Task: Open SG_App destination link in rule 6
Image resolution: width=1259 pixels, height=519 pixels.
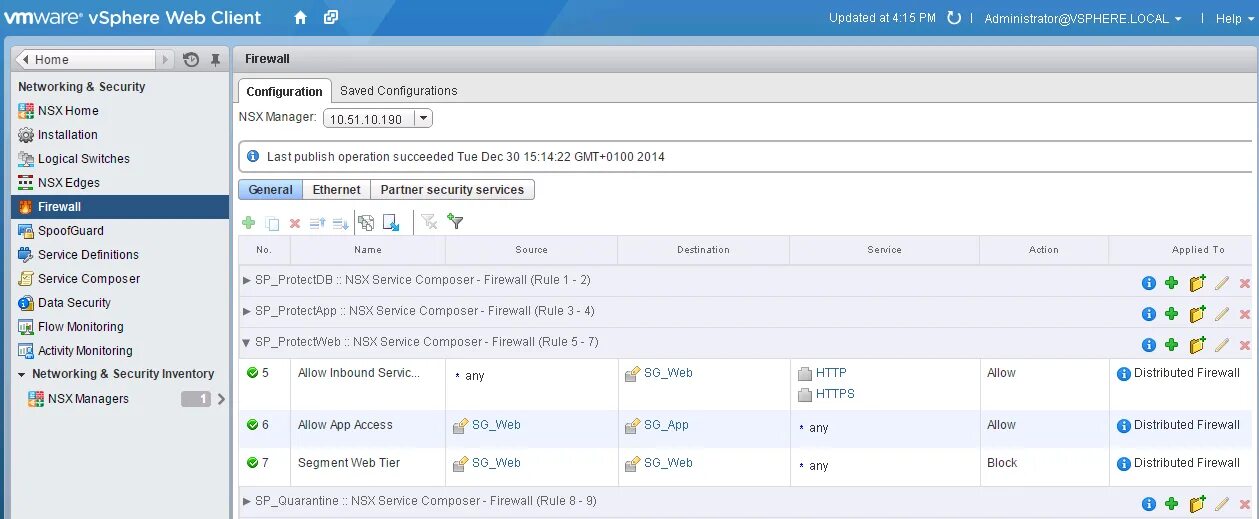Action: pyautogui.click(x=666, y=425)
